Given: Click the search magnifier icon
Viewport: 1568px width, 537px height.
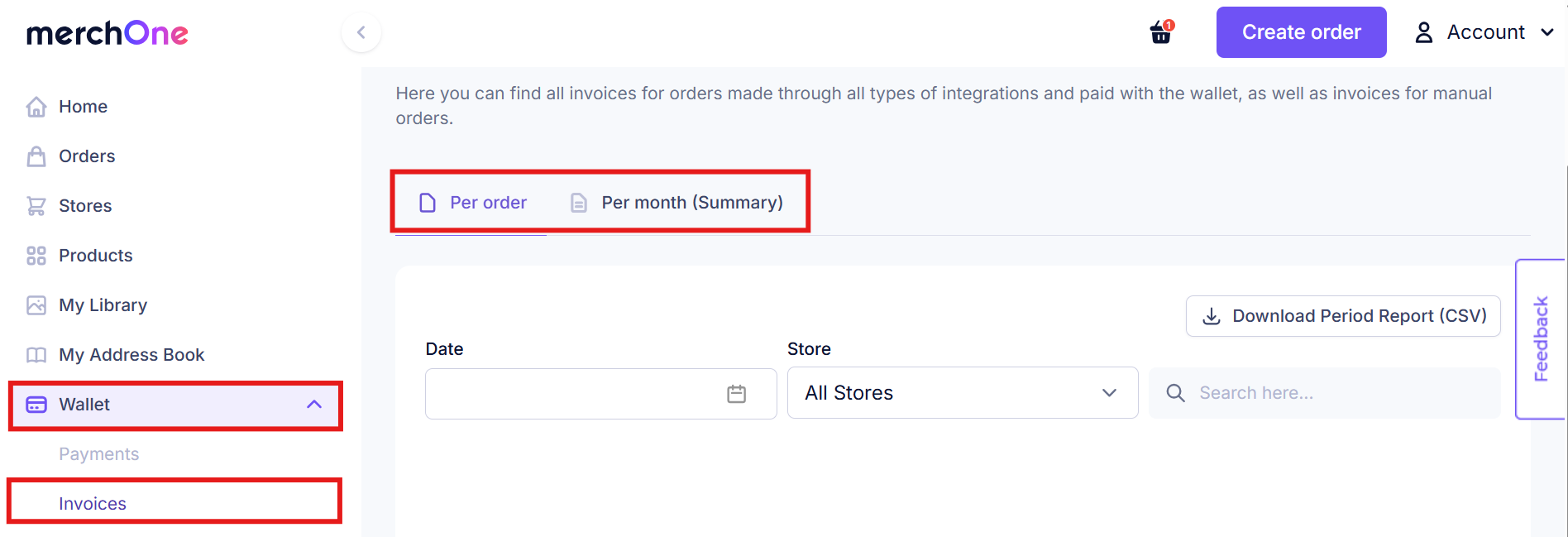Looking at the screenshot, I should coord(1175,393).
